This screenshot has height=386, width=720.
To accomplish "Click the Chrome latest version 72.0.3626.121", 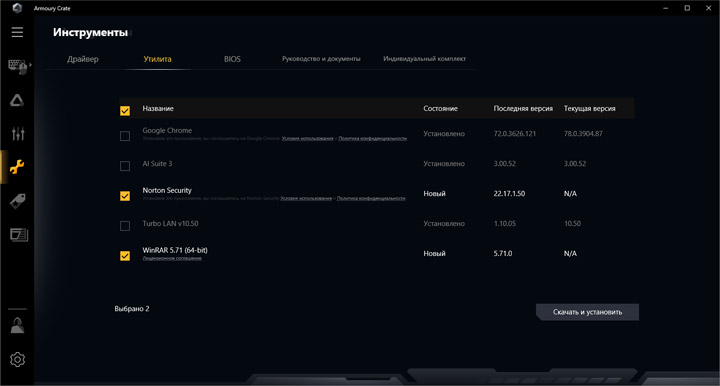I will 514,134.
